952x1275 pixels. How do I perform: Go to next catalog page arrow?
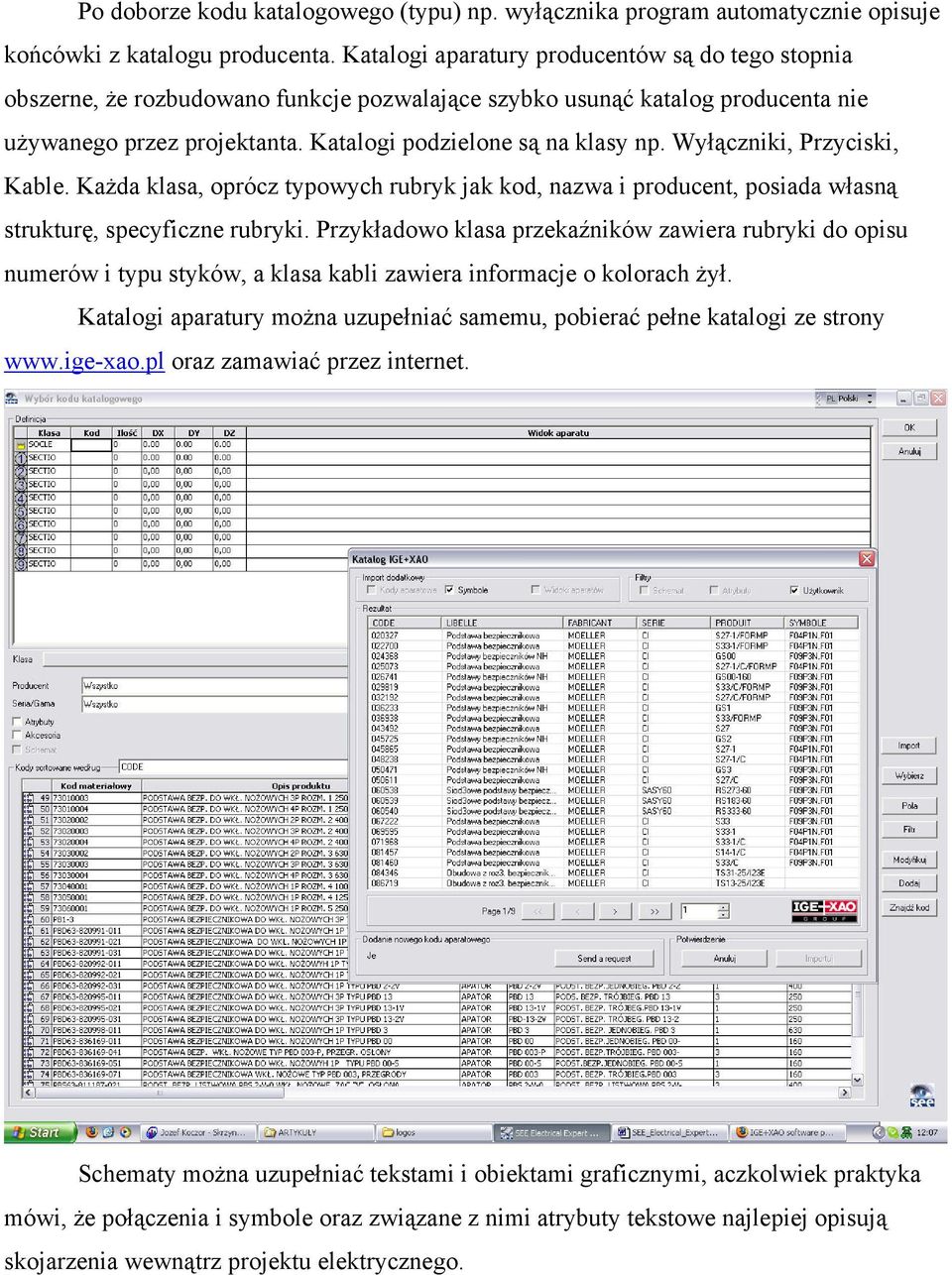[615, 911]
